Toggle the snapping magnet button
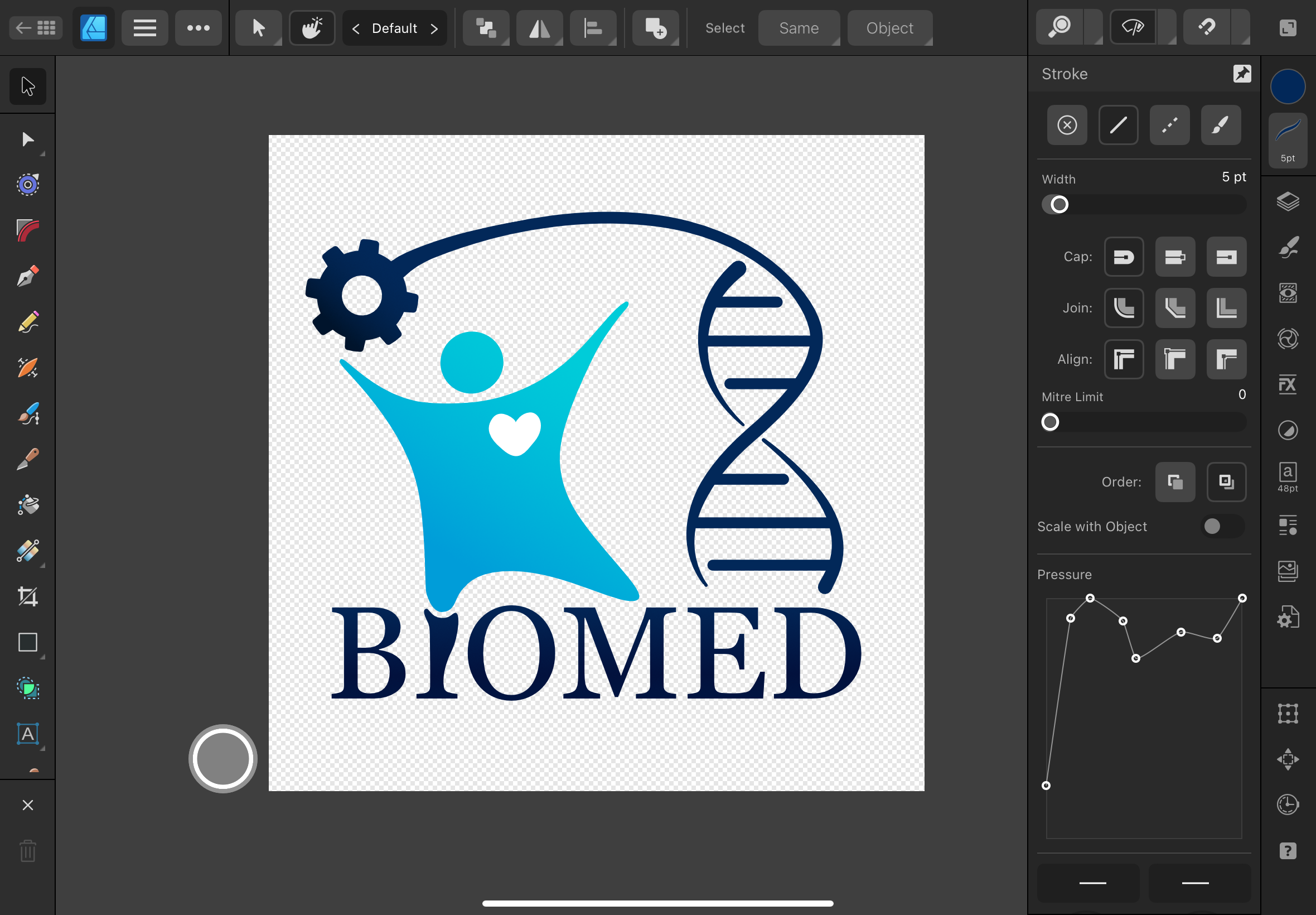 pos(1207,27)
